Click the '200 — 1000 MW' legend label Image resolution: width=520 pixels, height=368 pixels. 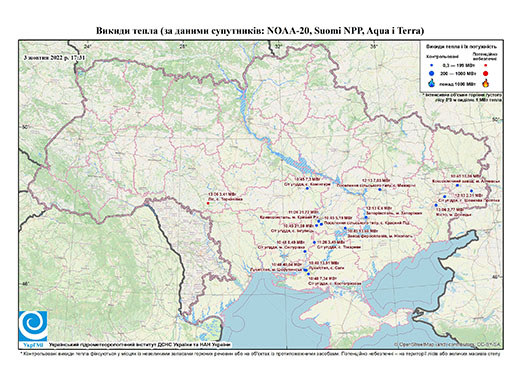click(x=459, y=73)
